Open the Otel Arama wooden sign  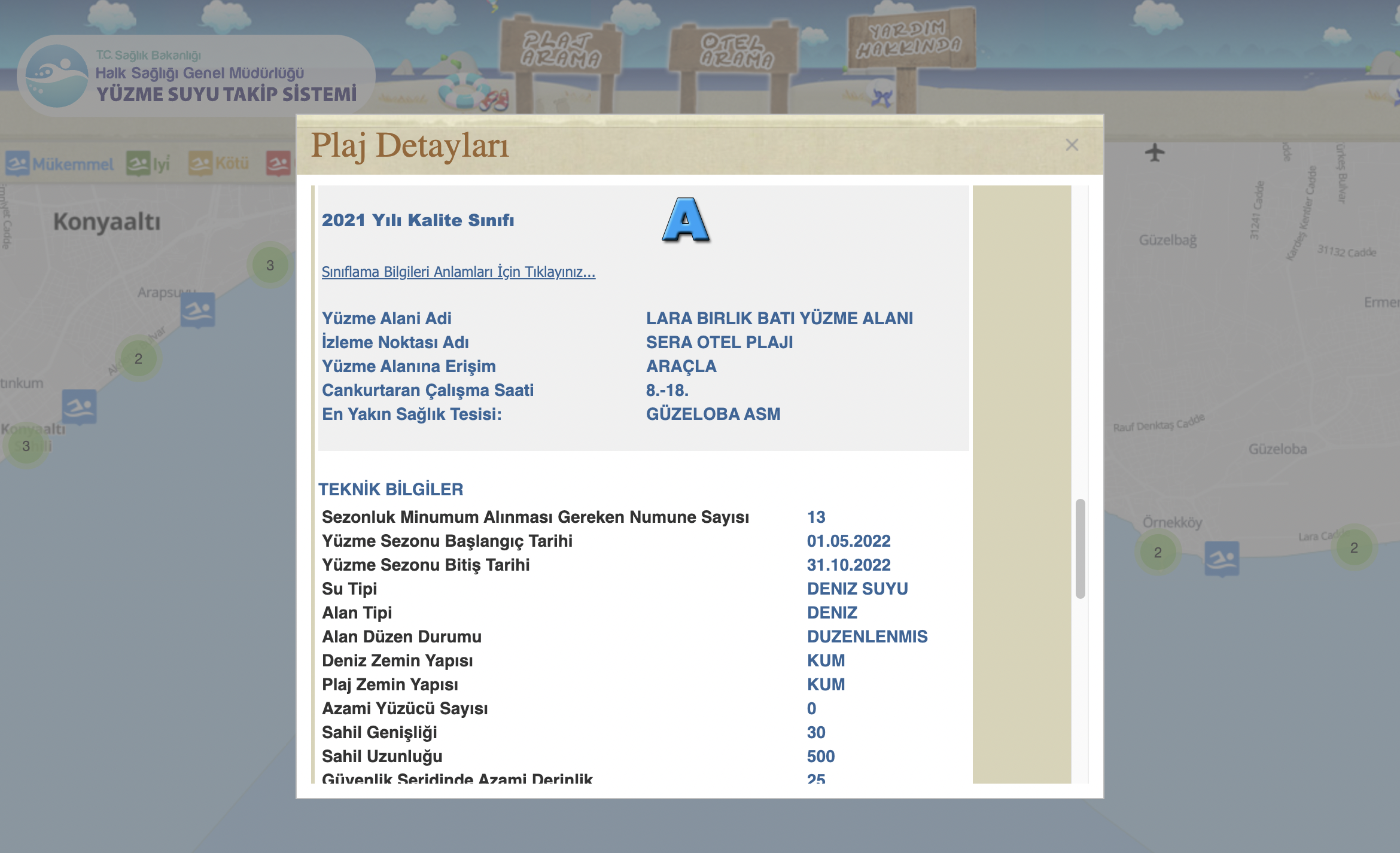tap(736, 51)
